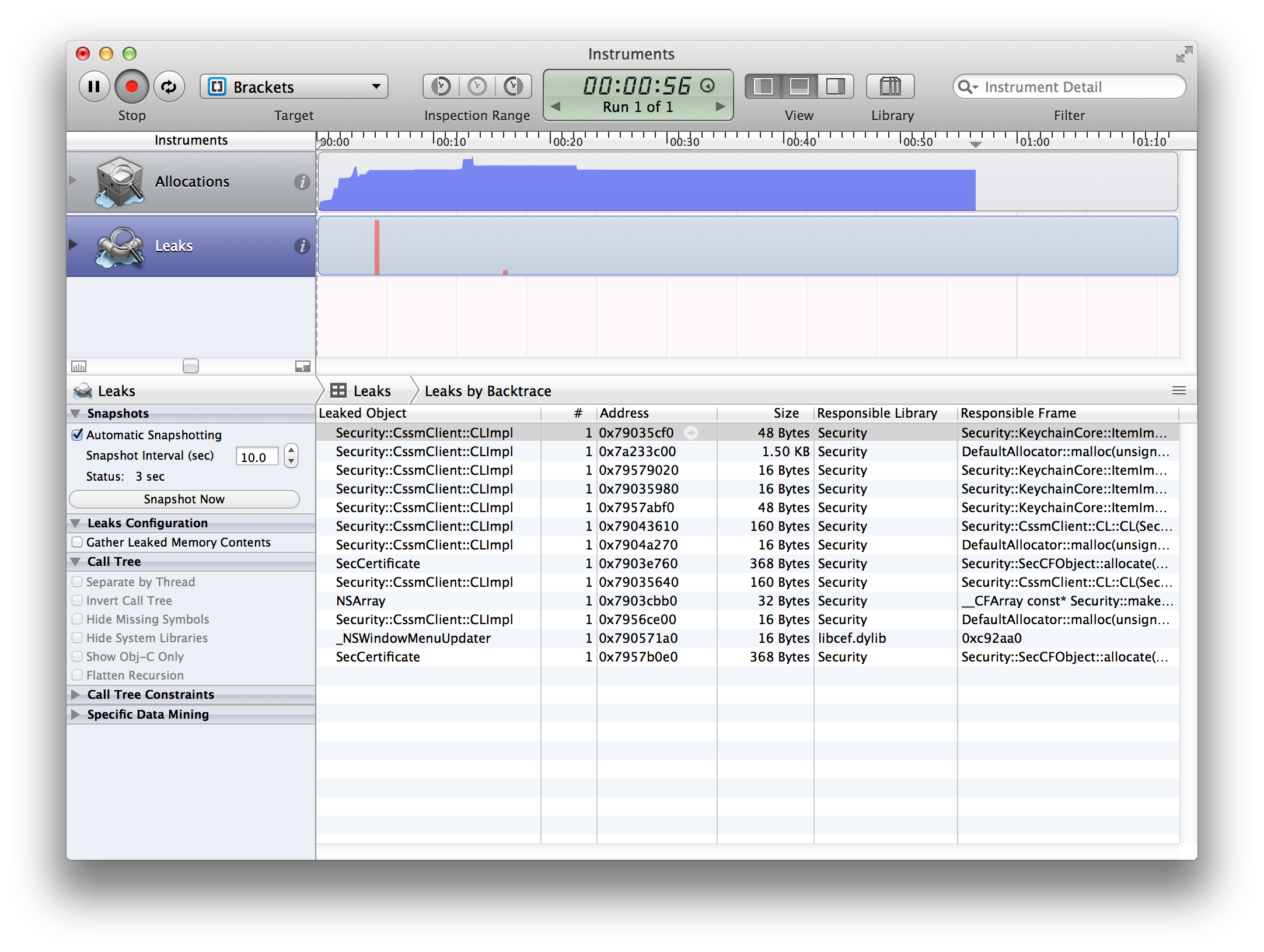
Task: Enter full screen mode with the arrows icon
Action: tap(1183, 55)
